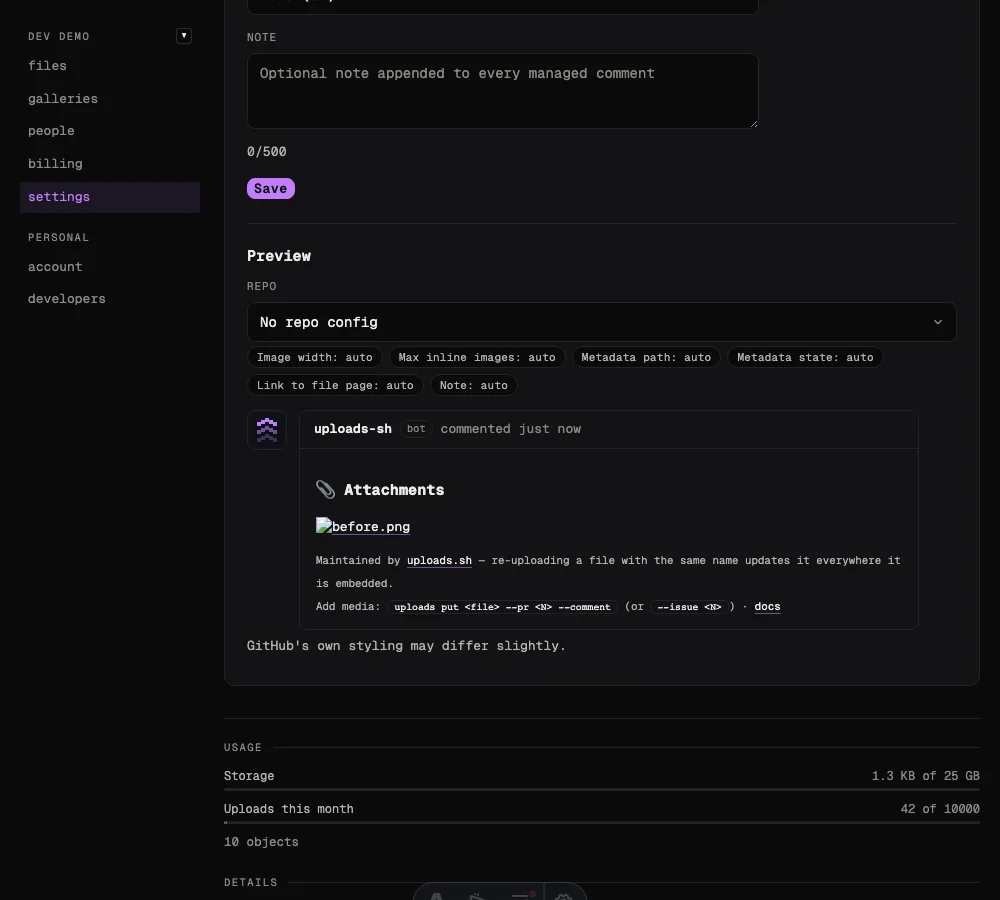Click the purple Save button
Viewport: 1000px width, 900px height.
pos(270,188)
